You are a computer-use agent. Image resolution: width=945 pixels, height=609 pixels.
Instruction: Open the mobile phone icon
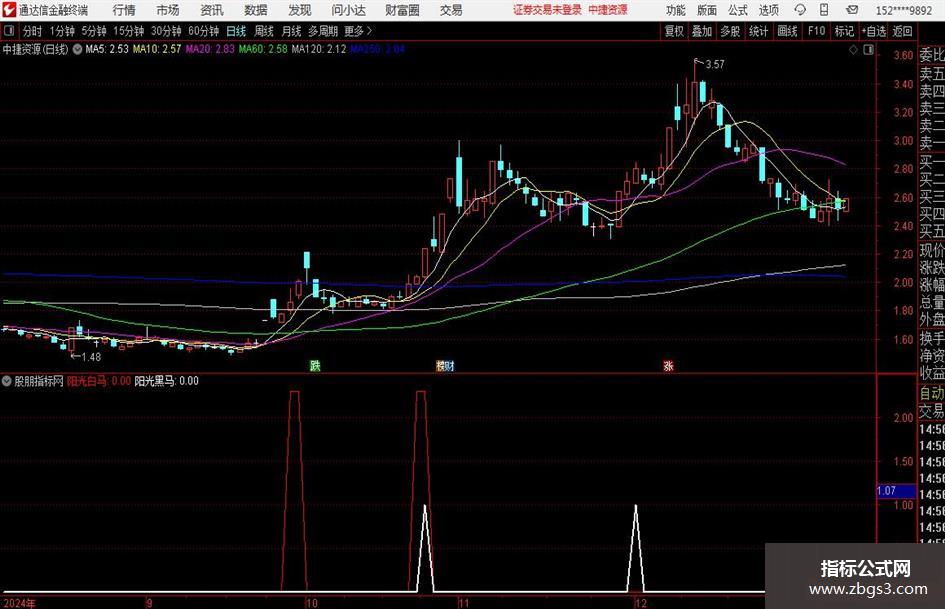pyautogui.click(x=824, y=10)
